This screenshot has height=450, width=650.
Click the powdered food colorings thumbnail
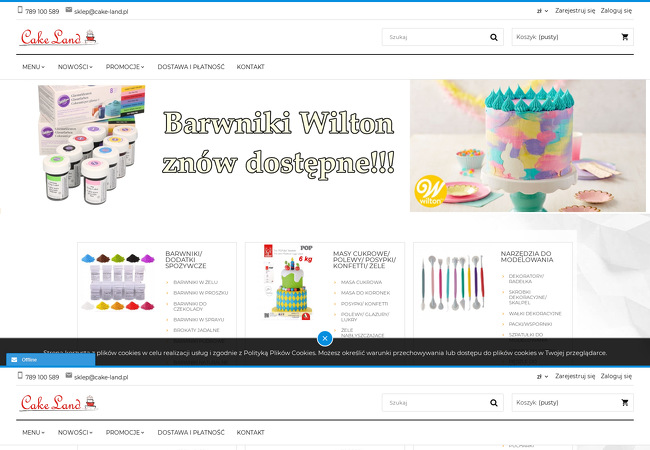[118, 282]
